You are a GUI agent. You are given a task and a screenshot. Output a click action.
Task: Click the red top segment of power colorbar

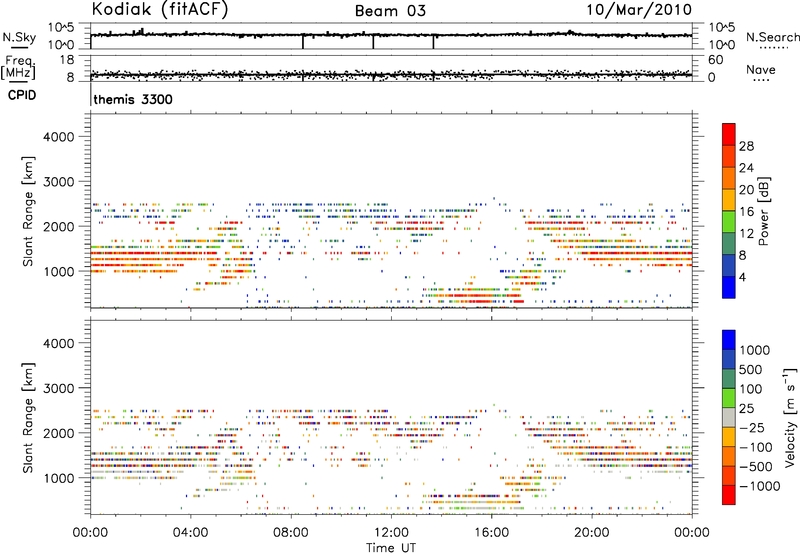729,134
